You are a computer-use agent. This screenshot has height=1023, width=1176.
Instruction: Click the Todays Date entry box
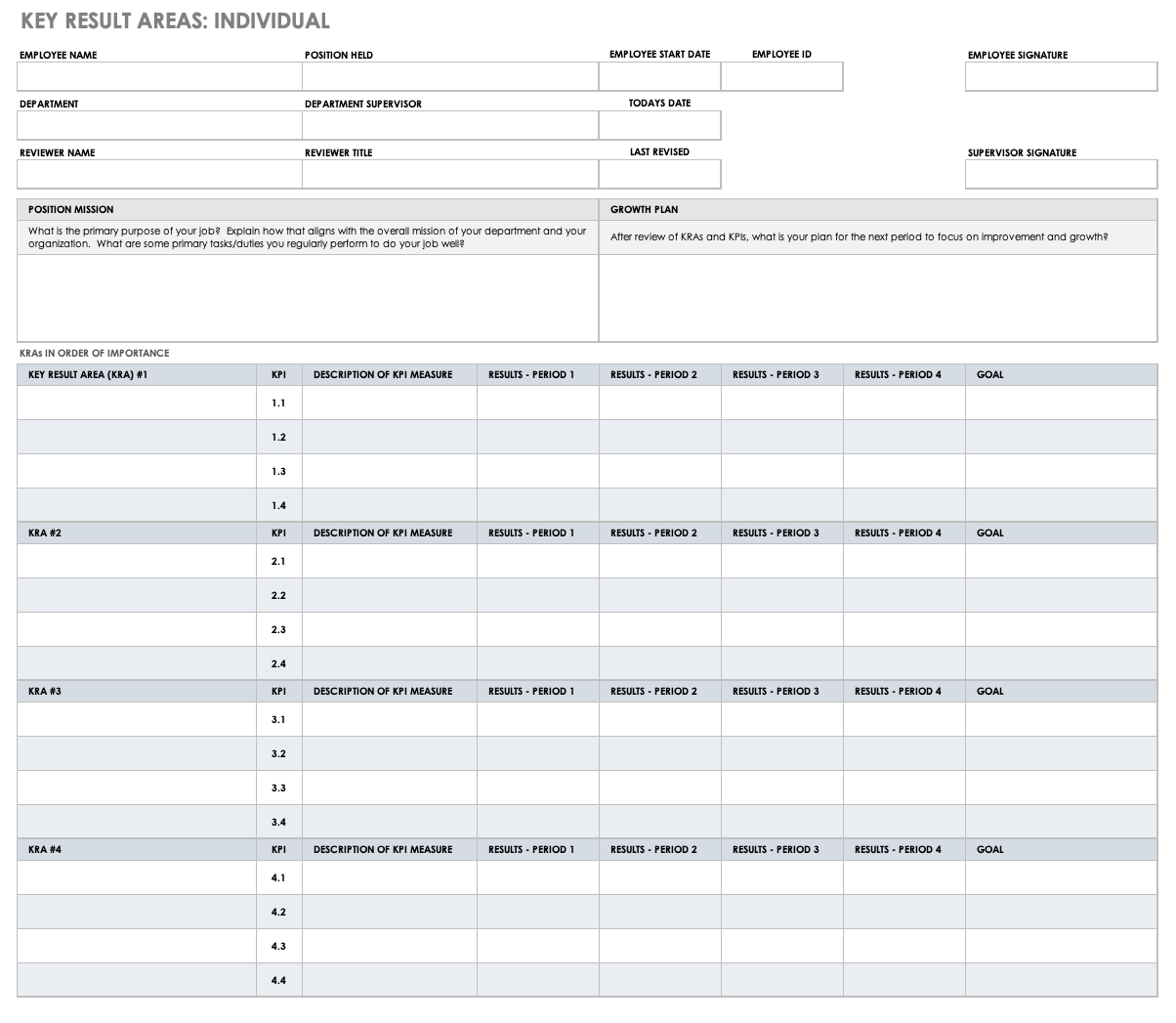click(x=658, y=125)
